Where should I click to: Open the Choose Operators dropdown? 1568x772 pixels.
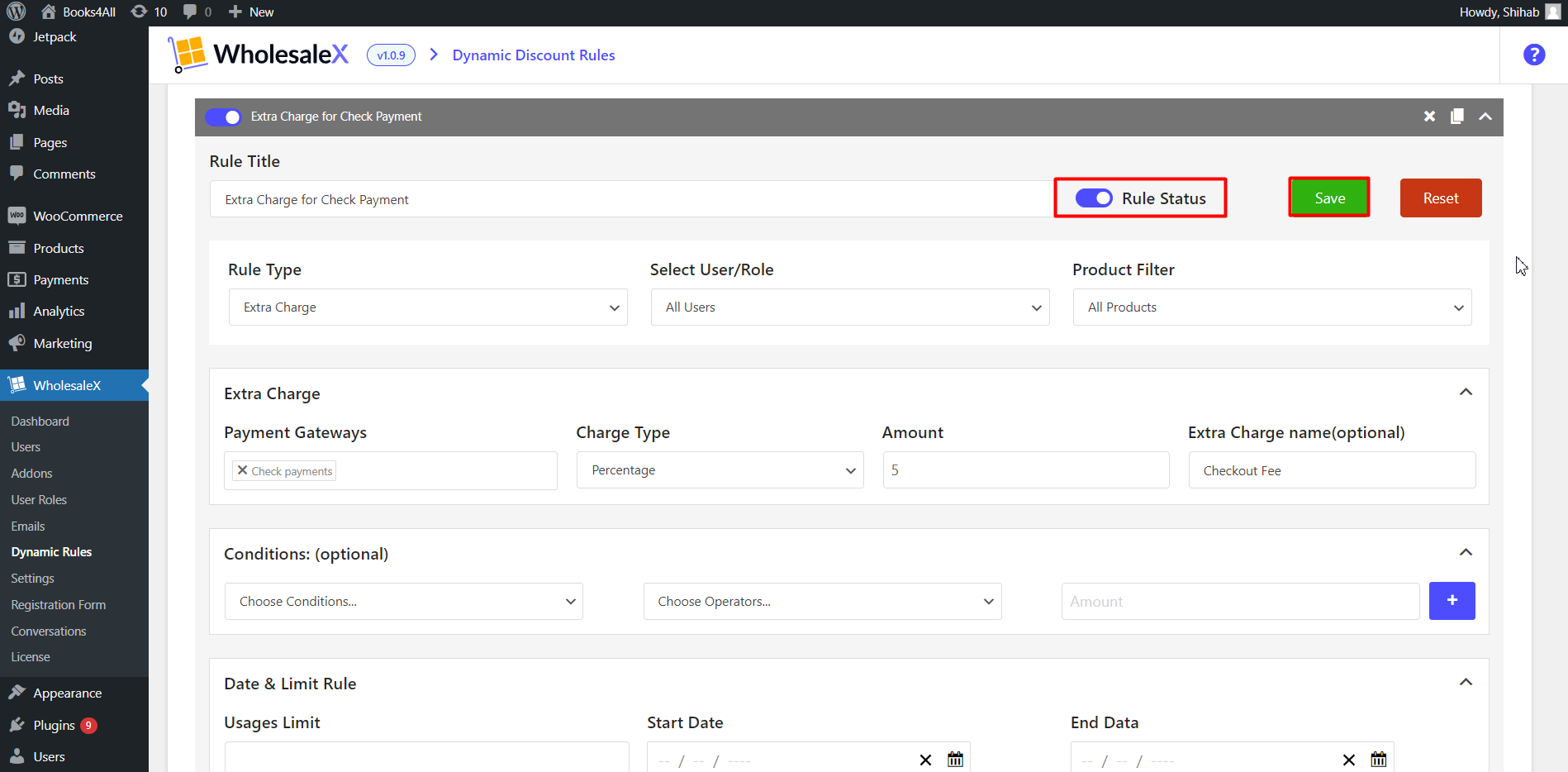823,601
